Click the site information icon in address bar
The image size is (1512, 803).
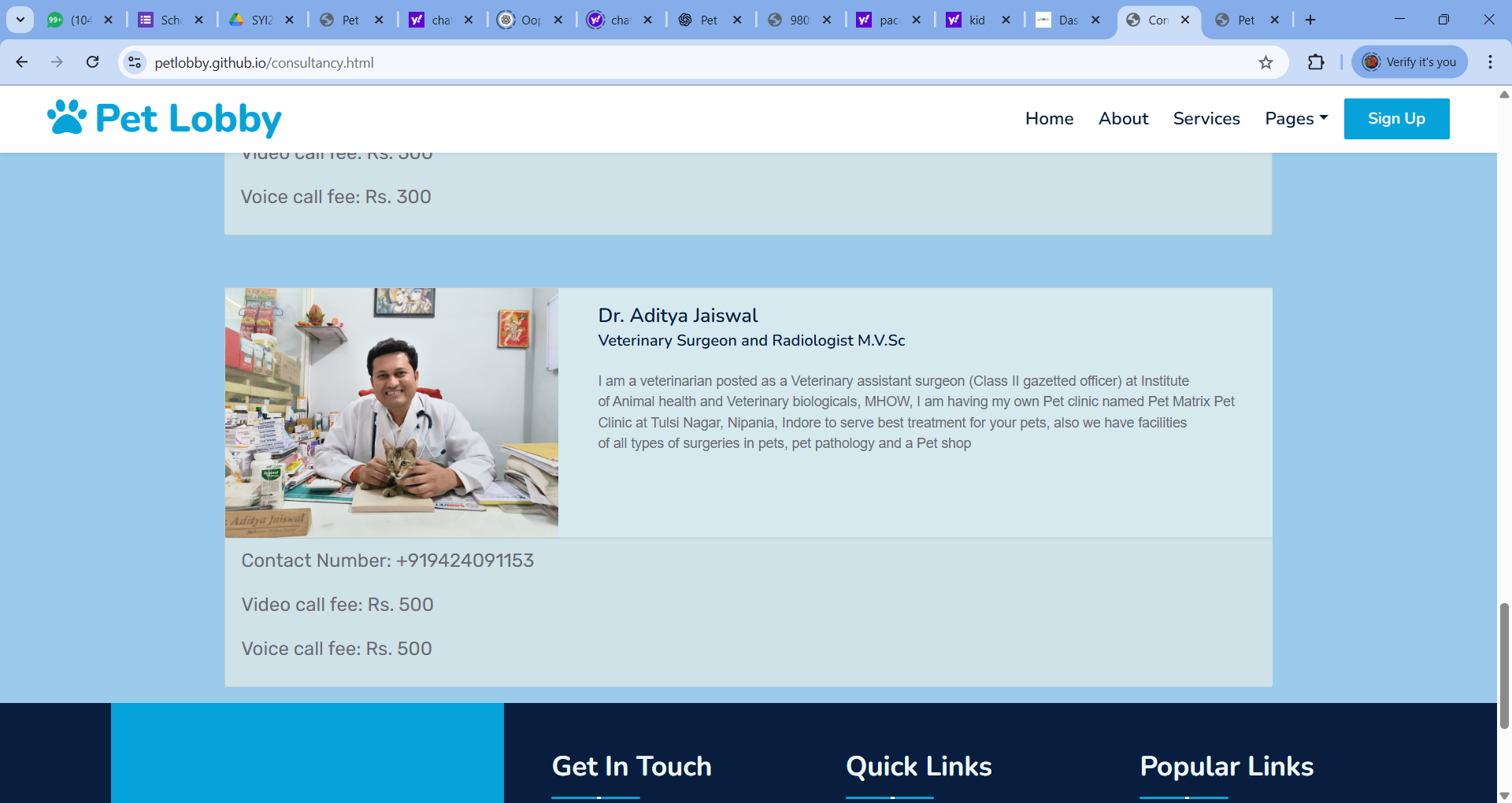(x=135, y=62)
